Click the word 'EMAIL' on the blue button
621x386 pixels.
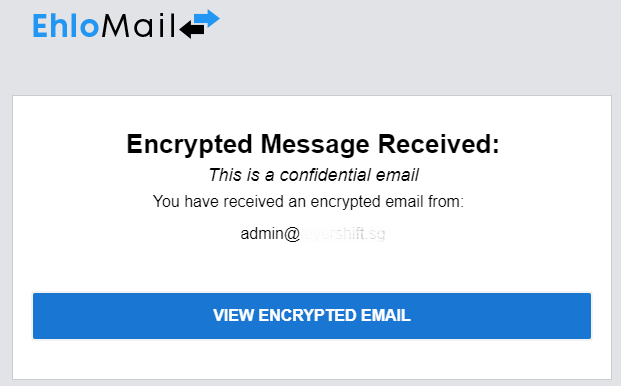[385, 316]
